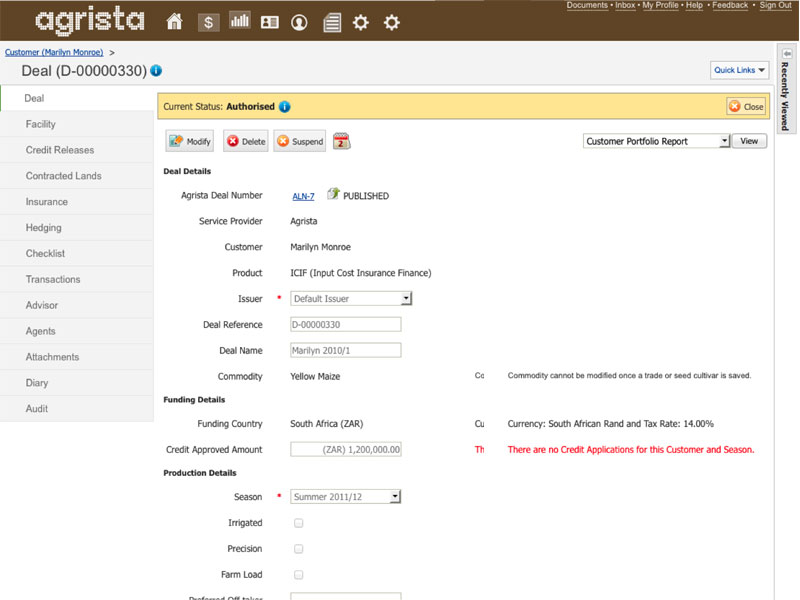Click the Sign Out link
This screenshot has height=600, width=800.
pyautogui.click(x=776, y=5)
